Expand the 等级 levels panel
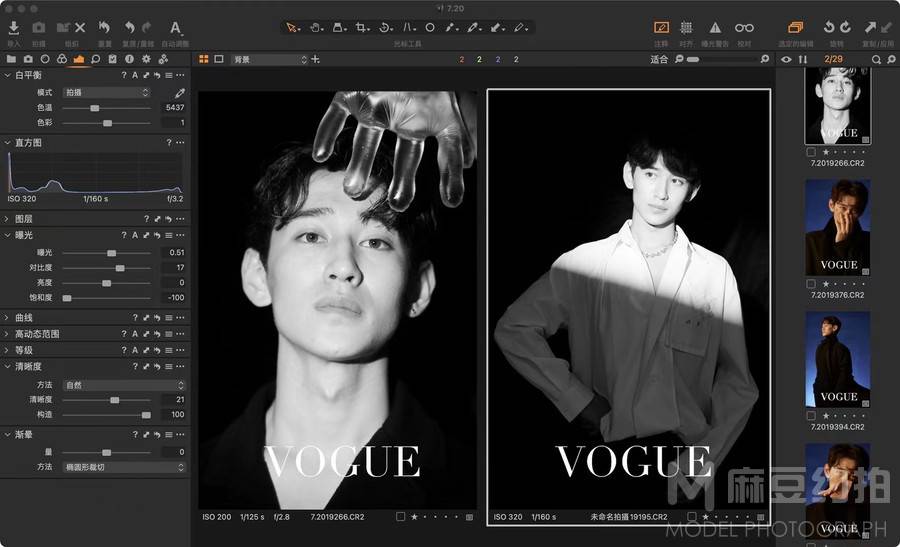Screen dimensions: 900x547 (7, 350)
